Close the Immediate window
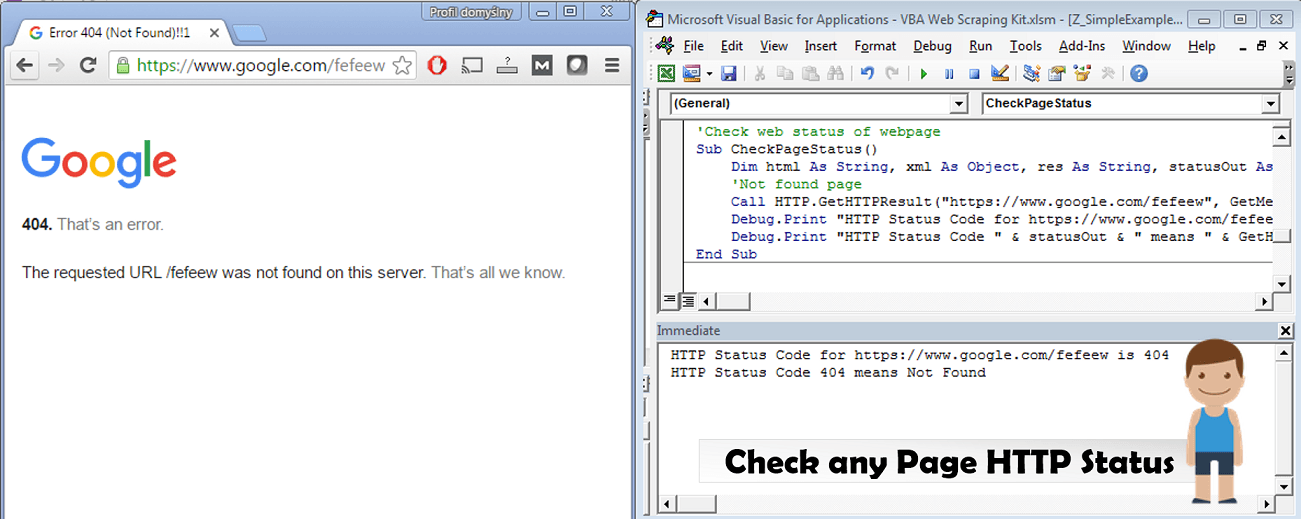Screen dimensions: 1301x519 [1285, 331]
